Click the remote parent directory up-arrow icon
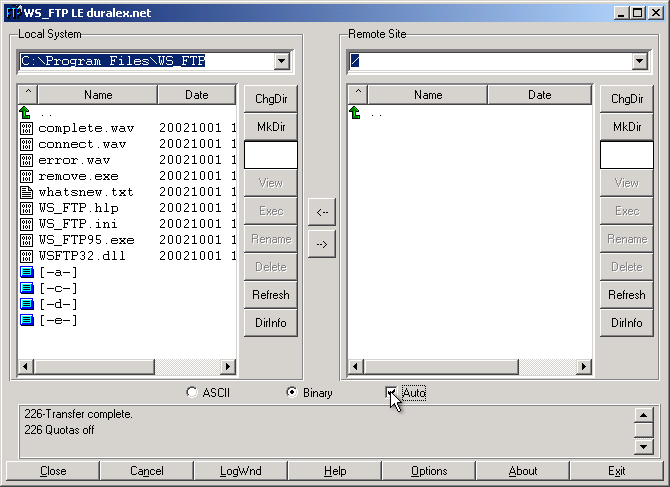 [x=355, y=112]
